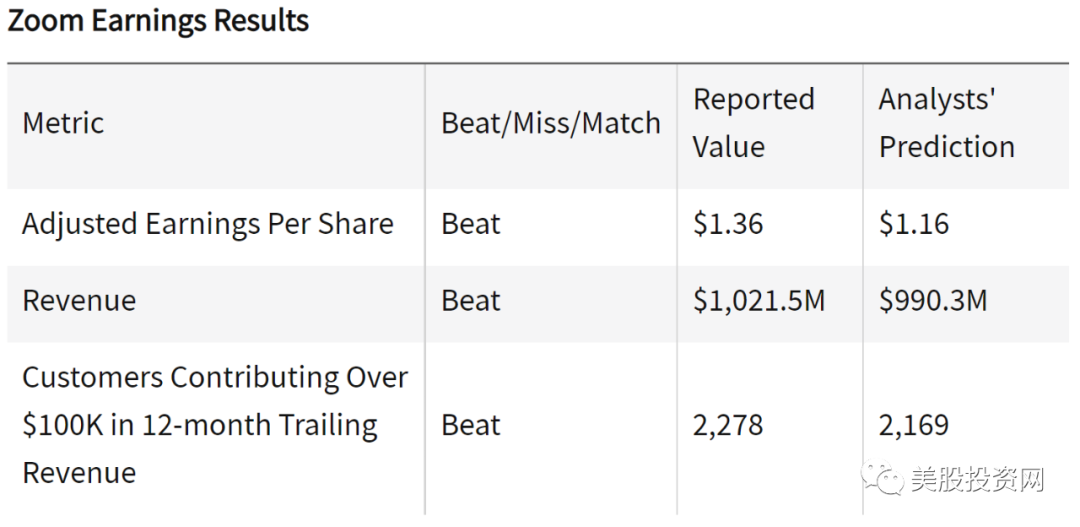The width and height of the screenshot is (1080, 527).
Task: Select the Beat/Miss/Match column header
Action: pos(550,123)
